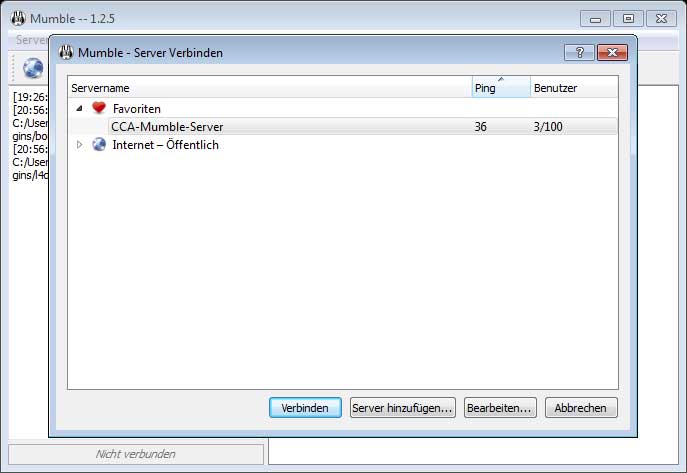Click Bearbeiten... to edit the server
Image resolution: width=687 pixels, height=473 pixels.
pyautogui.click(x=500, y=408)
